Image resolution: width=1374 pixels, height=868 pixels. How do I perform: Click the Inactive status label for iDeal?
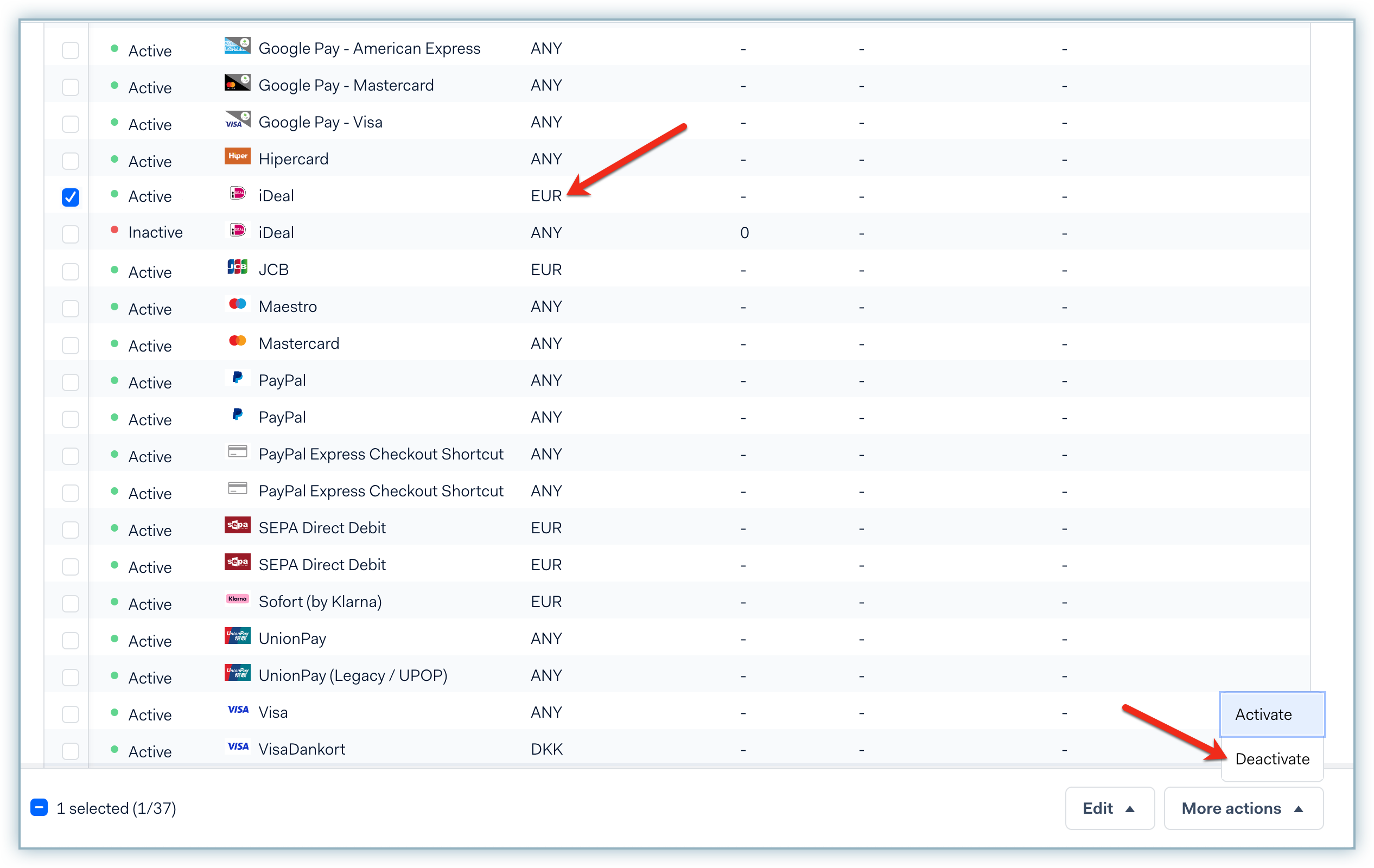click(x=155, y=233)
